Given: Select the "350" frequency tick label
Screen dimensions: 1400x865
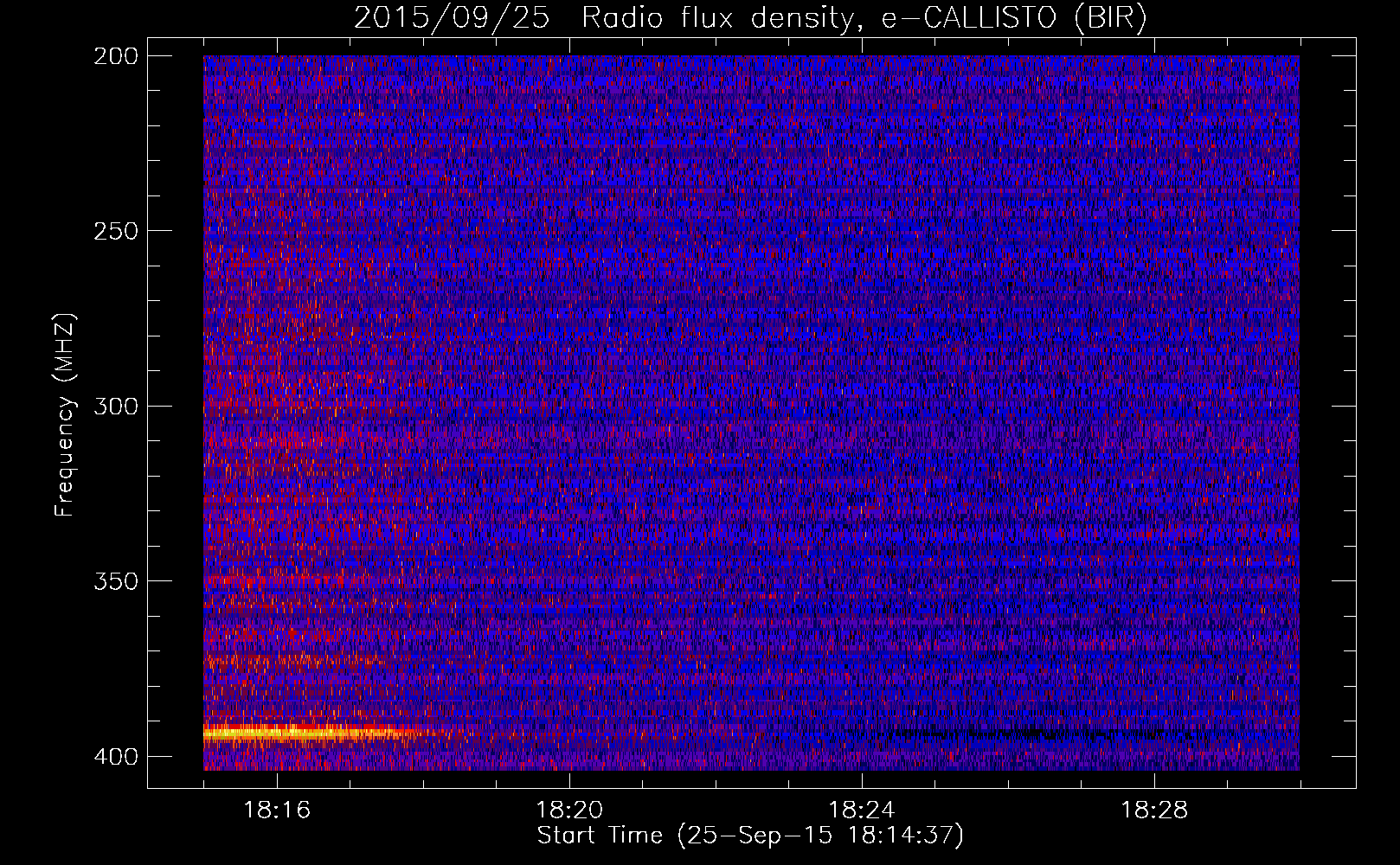Looking at the screenshot, I should (x=115, y=581).
